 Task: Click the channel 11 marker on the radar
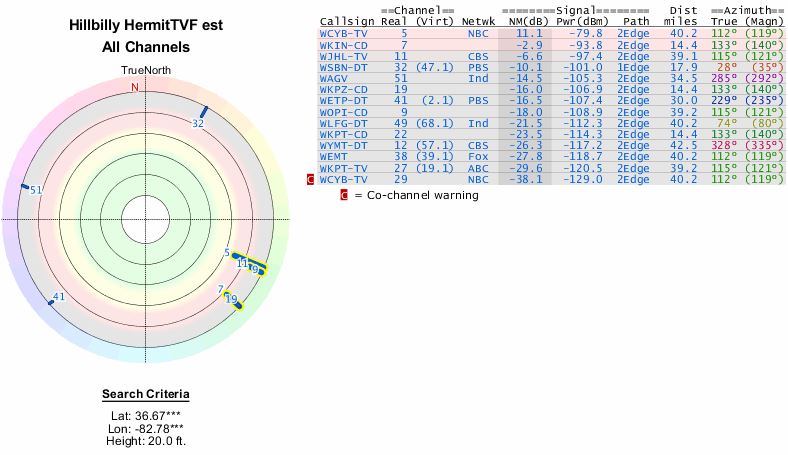242,262
